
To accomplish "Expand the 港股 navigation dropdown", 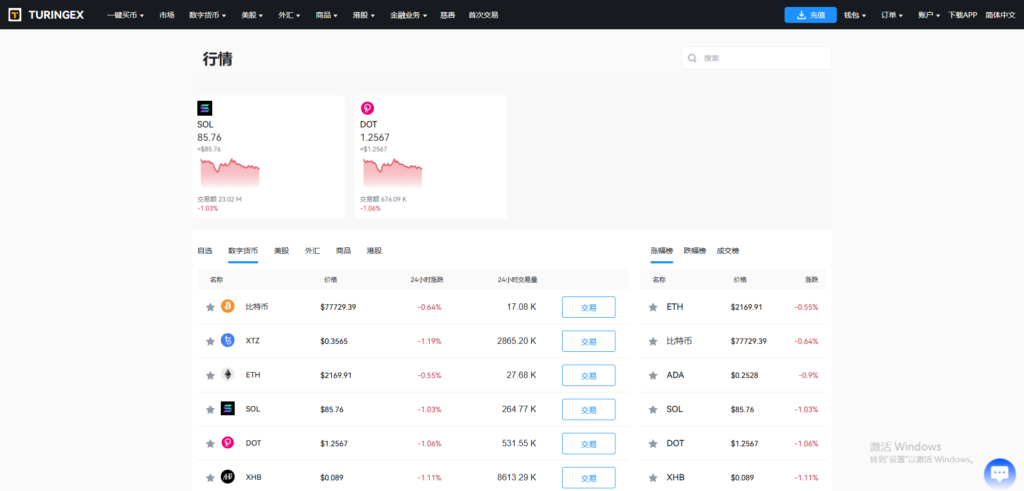I will 364,15.
